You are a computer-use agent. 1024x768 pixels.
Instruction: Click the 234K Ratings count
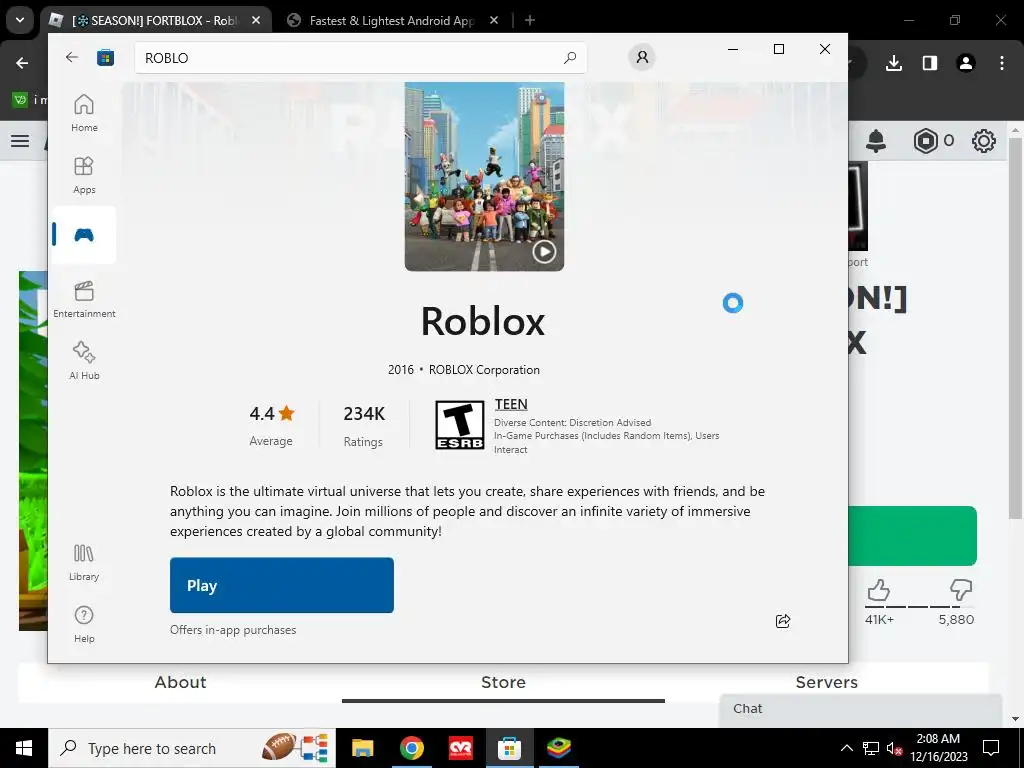[x=364, y=425]
